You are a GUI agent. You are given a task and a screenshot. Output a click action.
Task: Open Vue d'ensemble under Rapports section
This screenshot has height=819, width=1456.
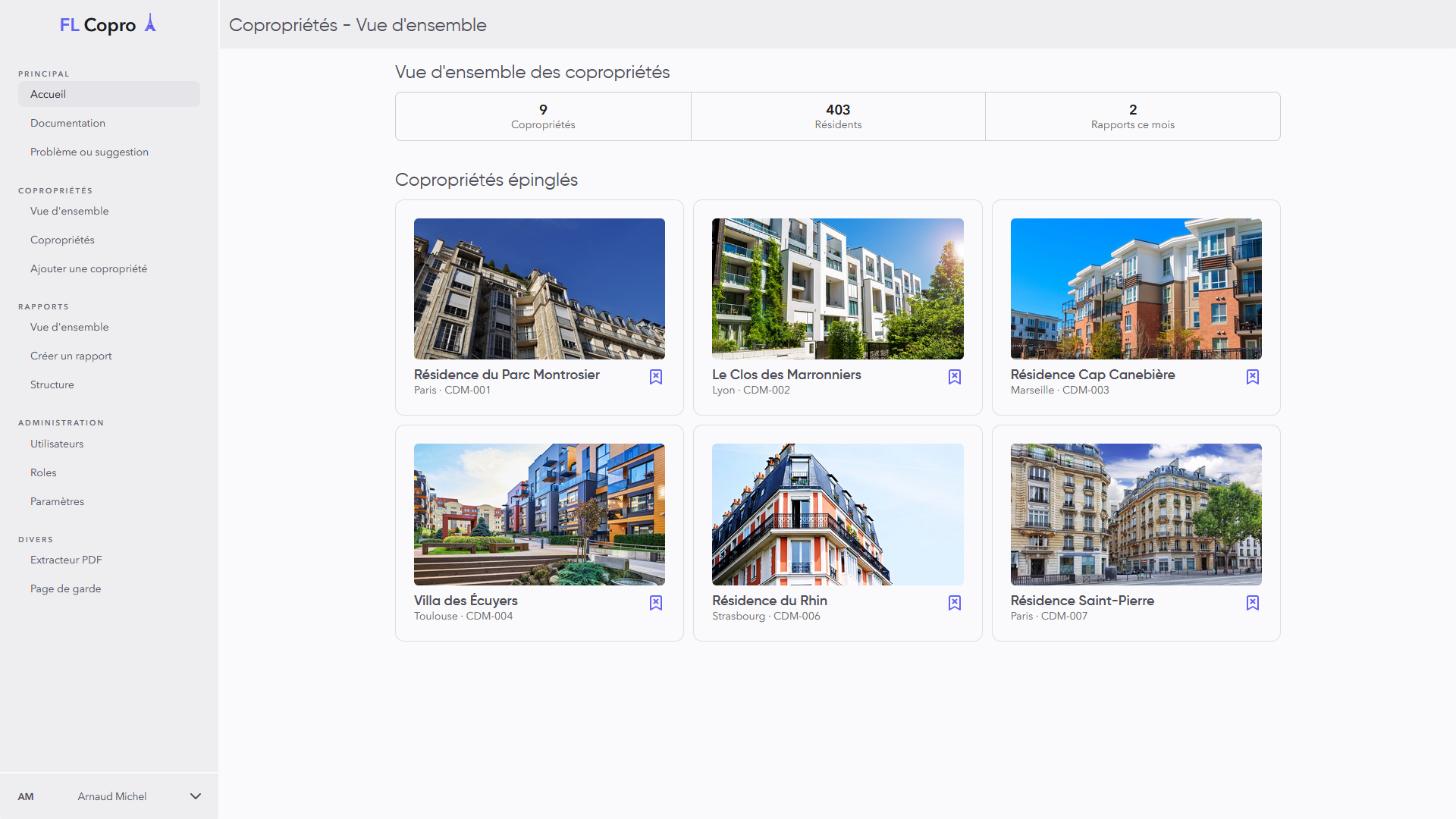(x=109, y=327)
